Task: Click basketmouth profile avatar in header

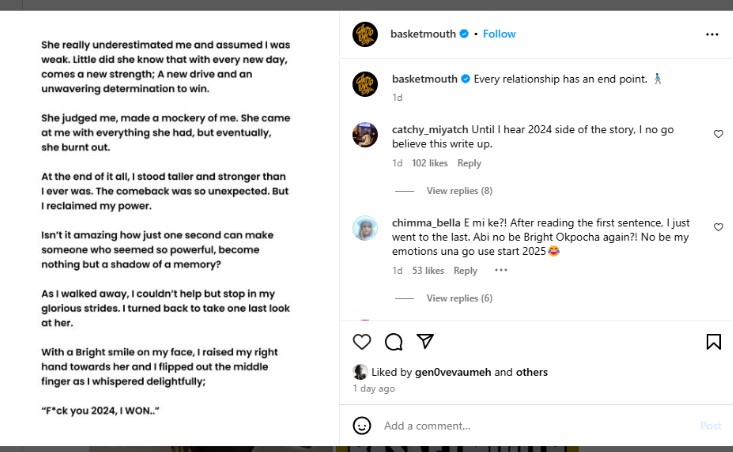Action: tap(365, 34)
